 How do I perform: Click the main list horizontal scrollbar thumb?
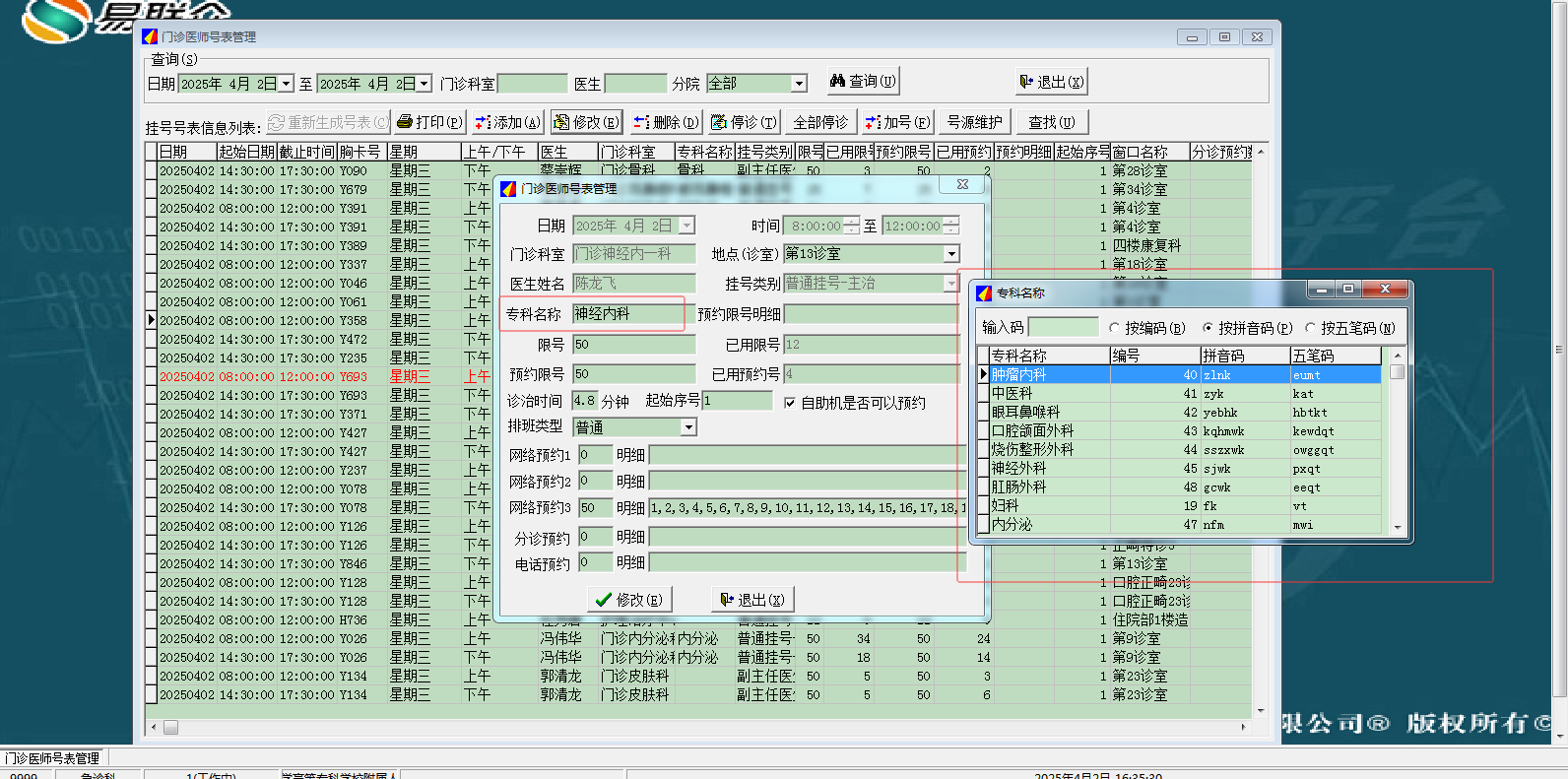point(170,728)
